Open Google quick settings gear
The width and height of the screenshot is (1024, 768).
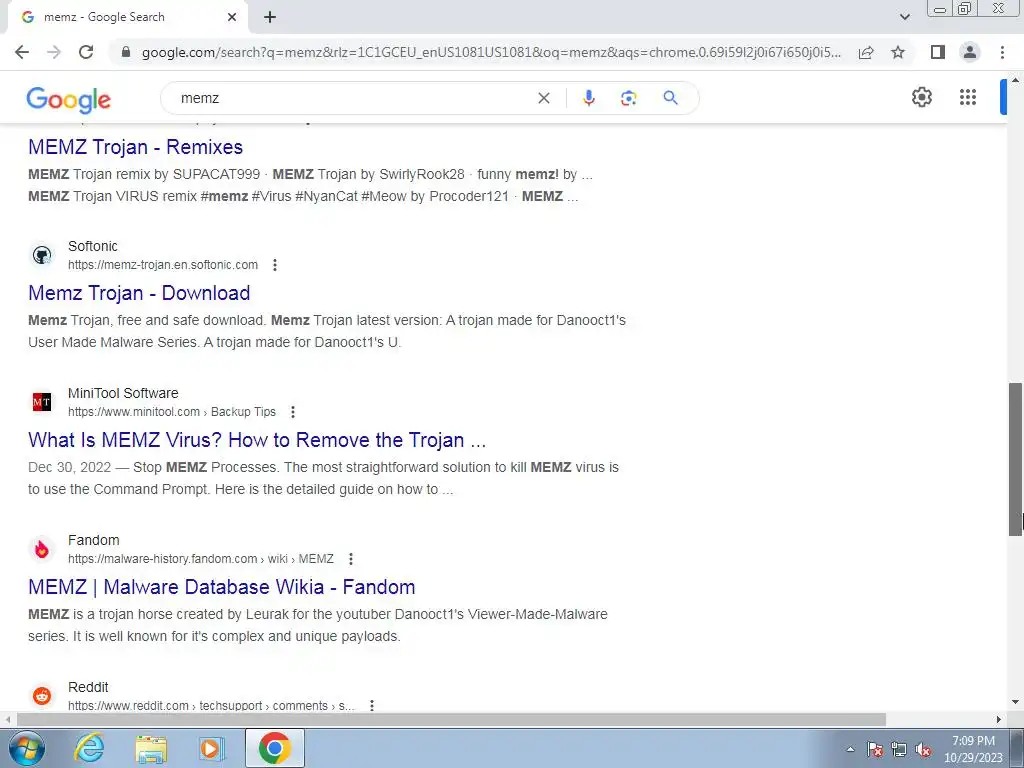[x=921, y=97]
